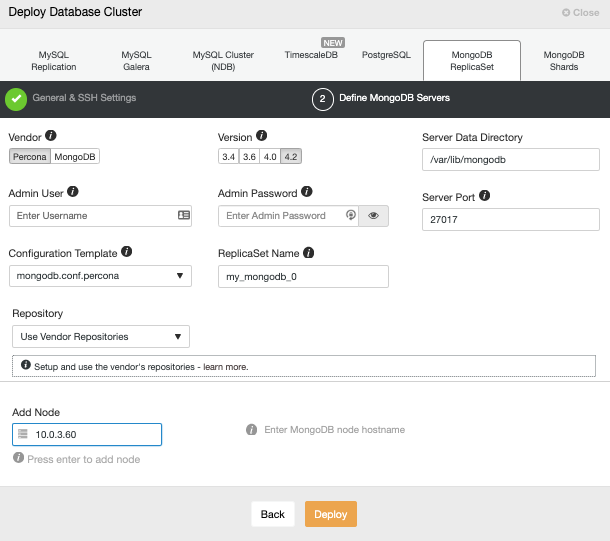Click the generate password icon
The height and width of the screenshot is (541, 610).
click(351, 215)
